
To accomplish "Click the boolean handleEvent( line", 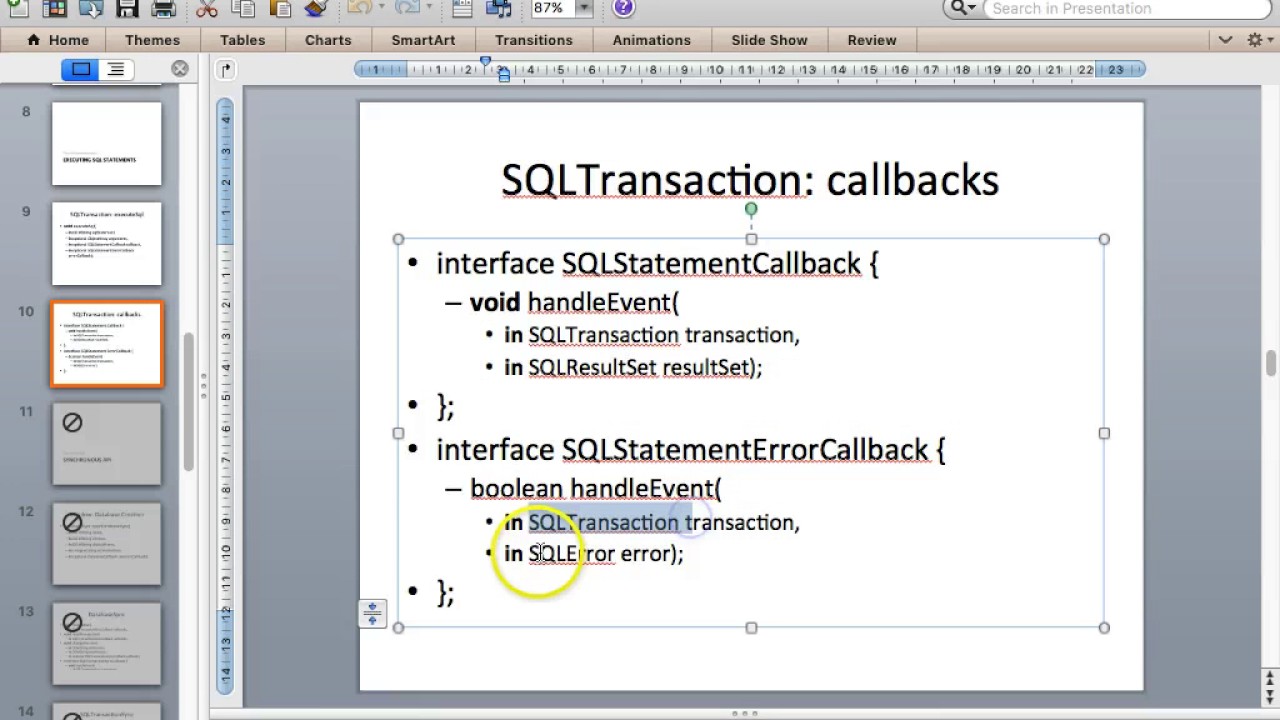I will 596,488.
